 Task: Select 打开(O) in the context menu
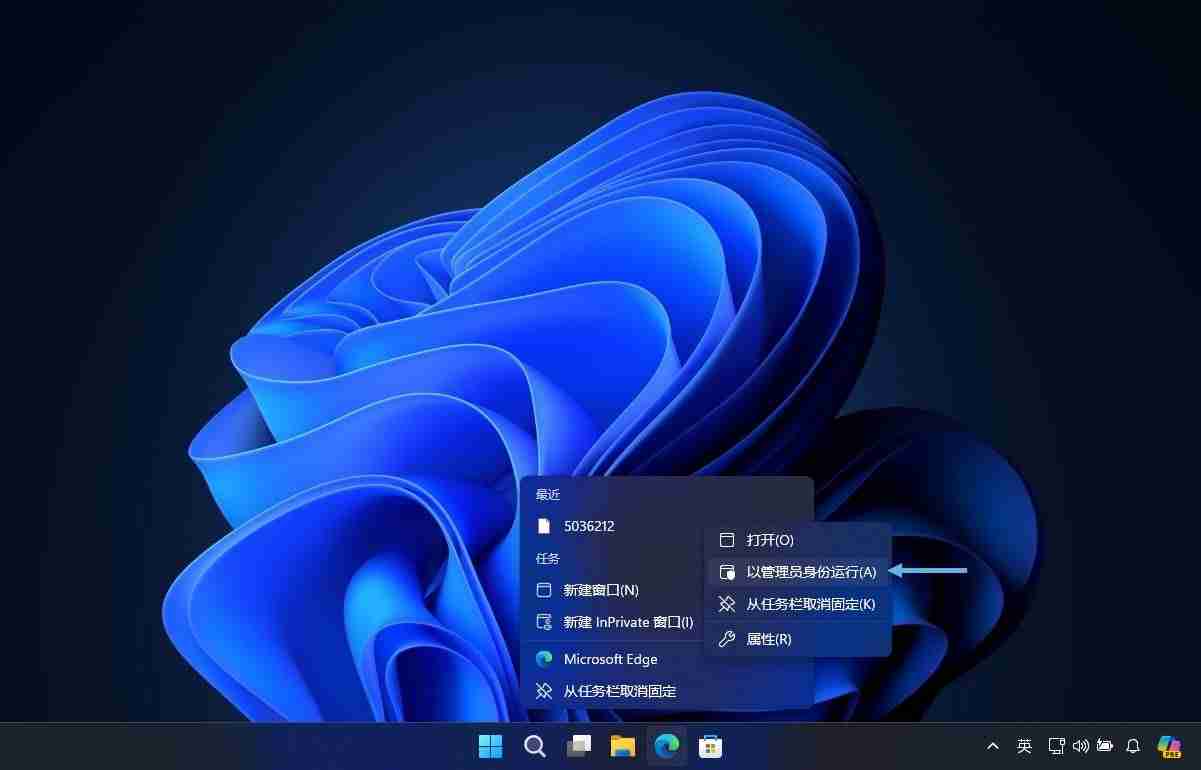coord(768,540)
